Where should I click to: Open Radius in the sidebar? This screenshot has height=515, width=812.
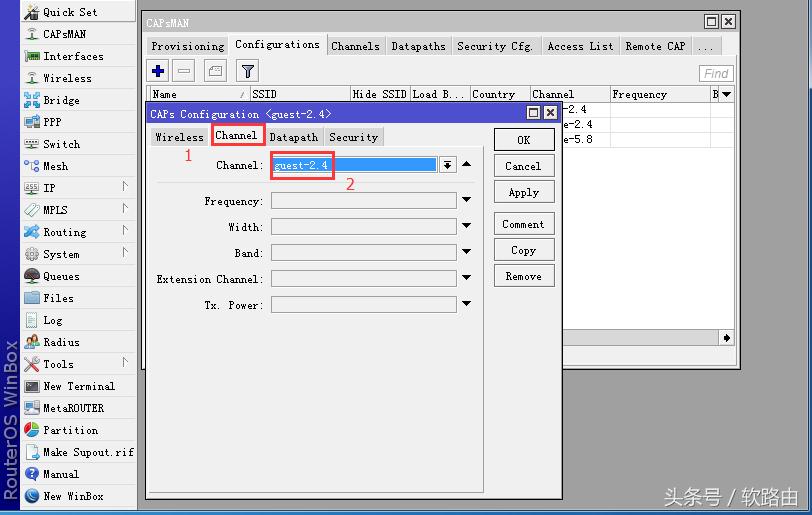(x=78, y=342)
